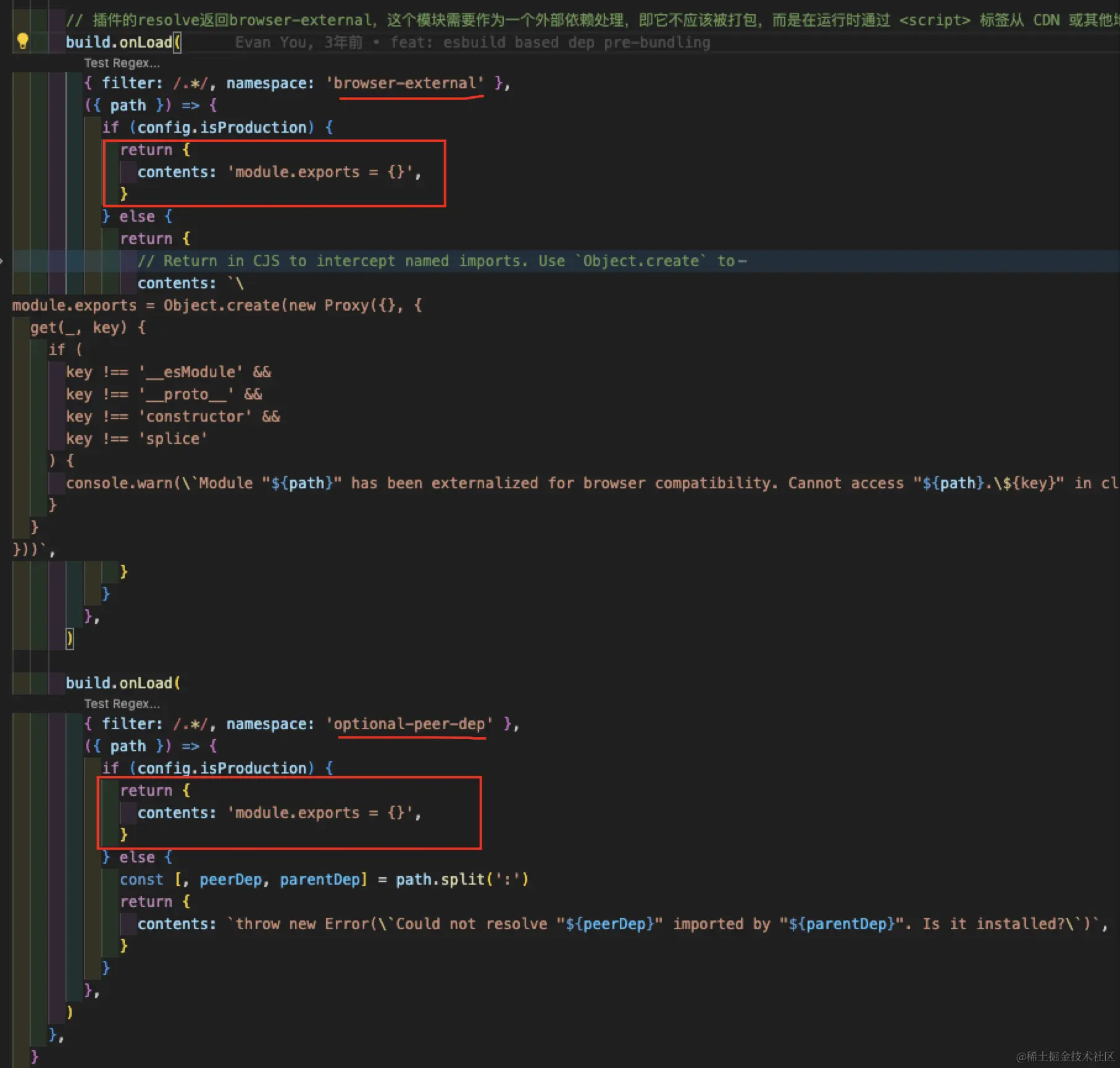Click the 'const [, peerDep, parentDep]' line
Viewport: 1120px width, 1068px height.
tap(324, 880)
